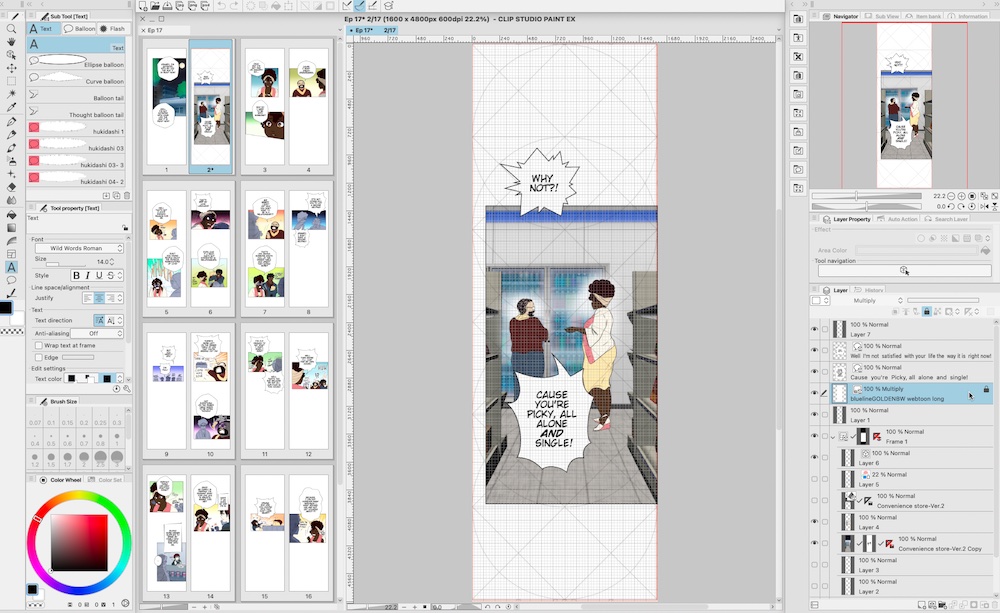Collapse the Frame 1 layer folder
The width and height of the screenshot is (1000, 613).
(x=834, y=436)
